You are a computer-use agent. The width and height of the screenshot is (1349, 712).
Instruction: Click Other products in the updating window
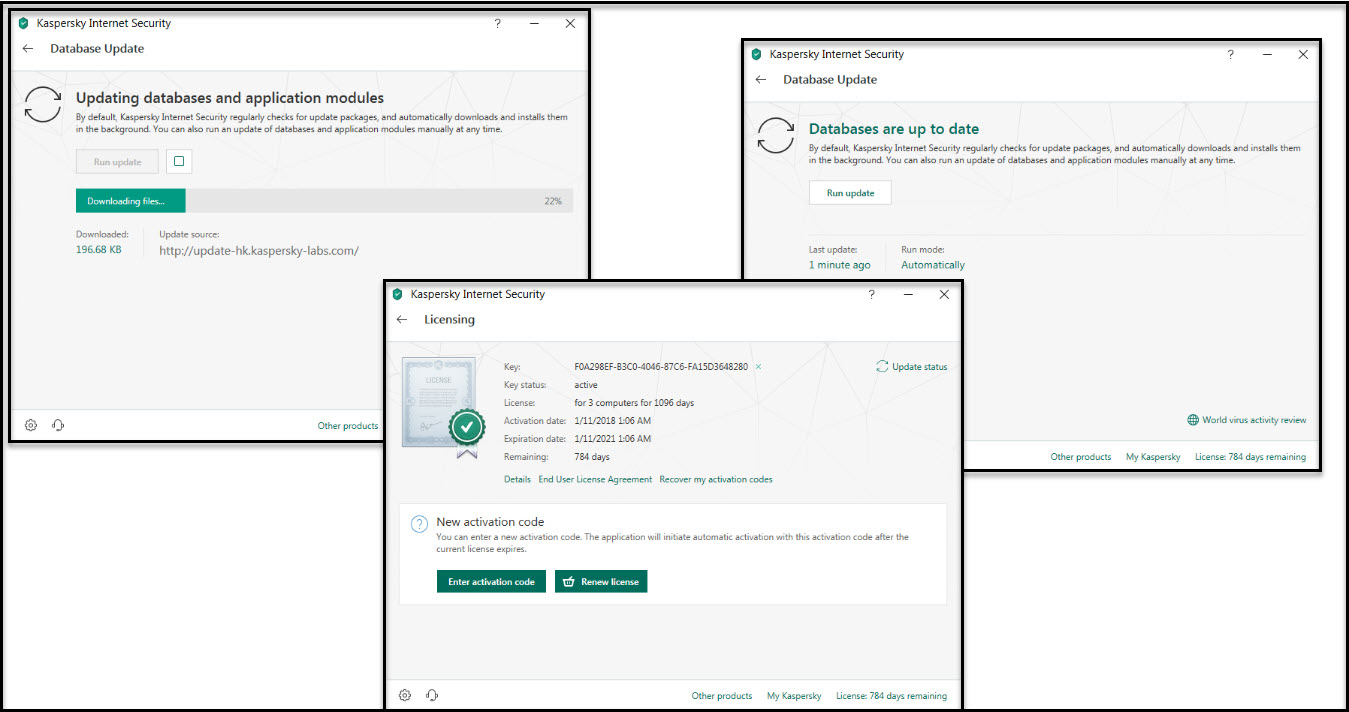pyautogui.click(x=348, y=426)
